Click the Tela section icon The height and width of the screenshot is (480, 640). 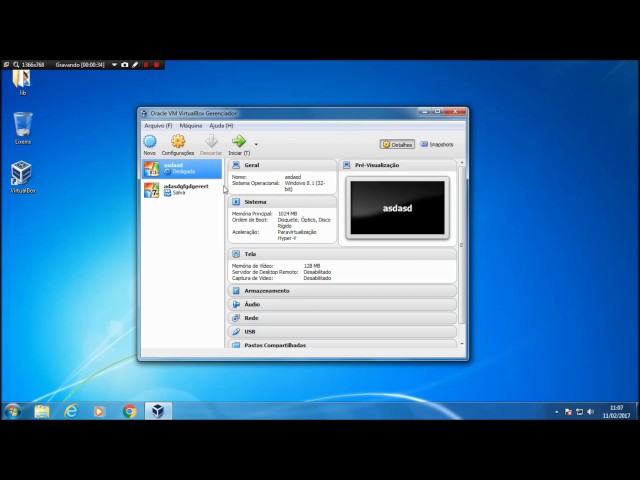pyautogui.click(x=236, y=254)
